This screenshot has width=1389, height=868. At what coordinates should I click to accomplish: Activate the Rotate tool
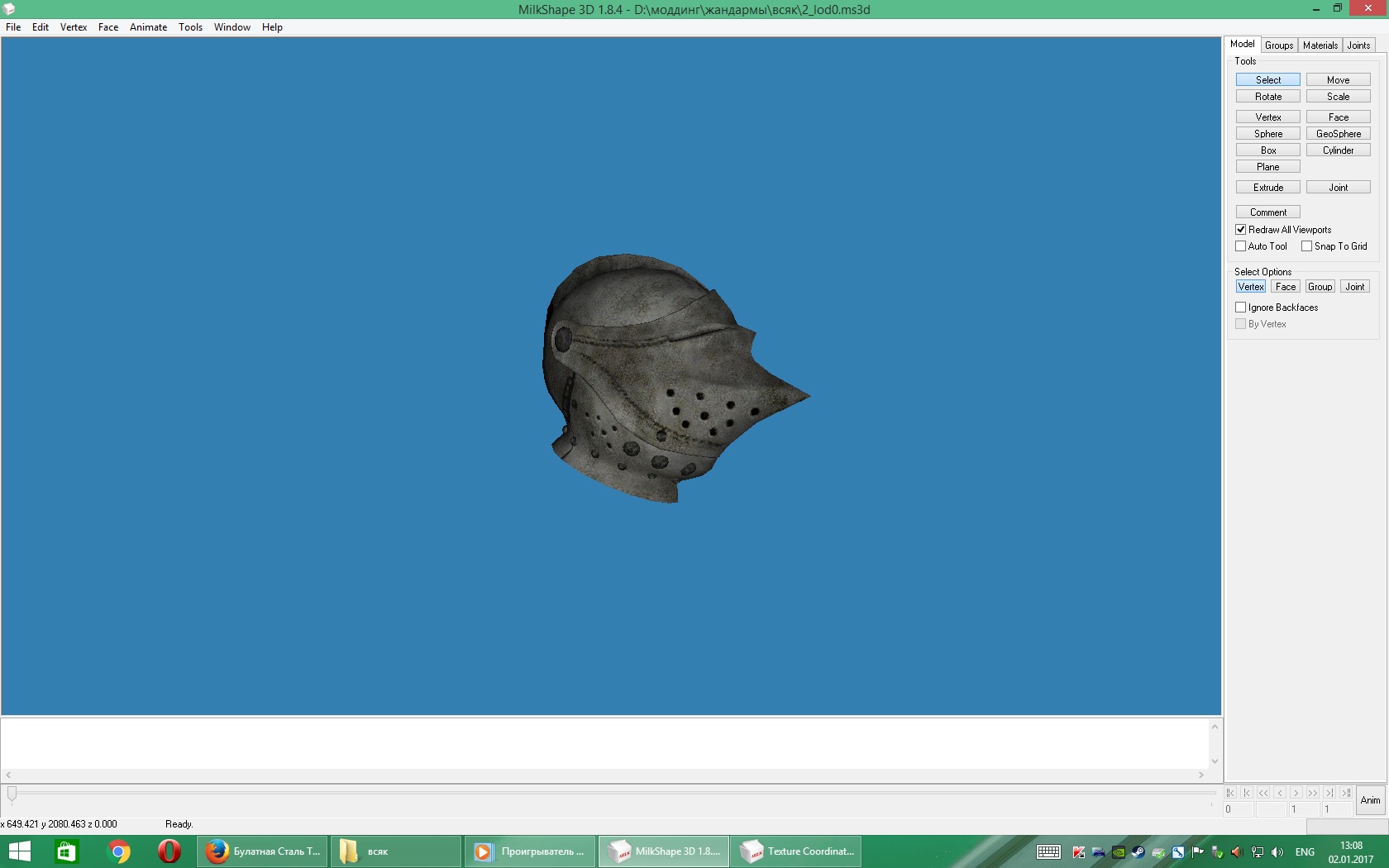pyautogui.click(x=1268, y=97)
